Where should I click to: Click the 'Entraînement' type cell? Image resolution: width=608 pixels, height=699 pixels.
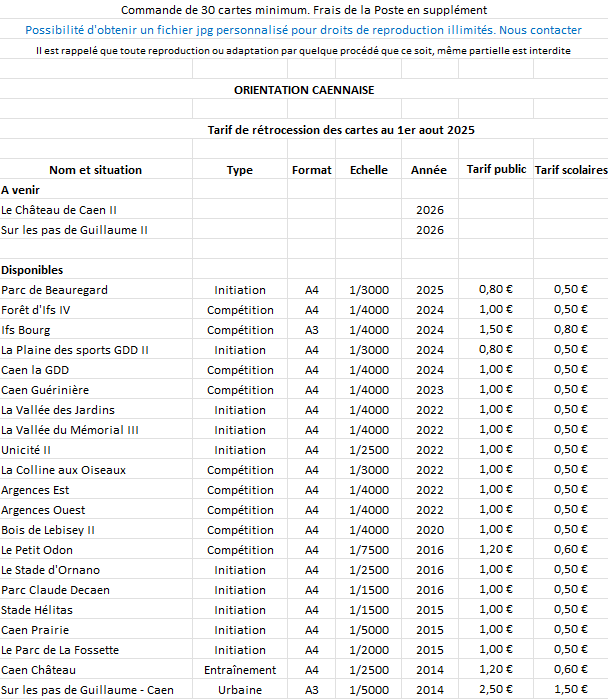tap(240, 670)
